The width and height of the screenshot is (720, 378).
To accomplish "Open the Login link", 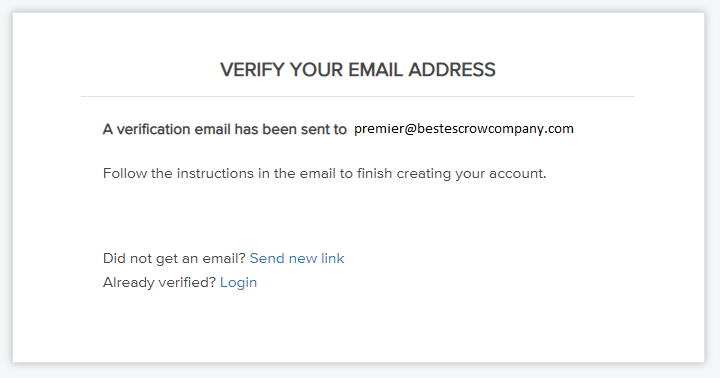I will pyautogui.click(x=238, y=282).
